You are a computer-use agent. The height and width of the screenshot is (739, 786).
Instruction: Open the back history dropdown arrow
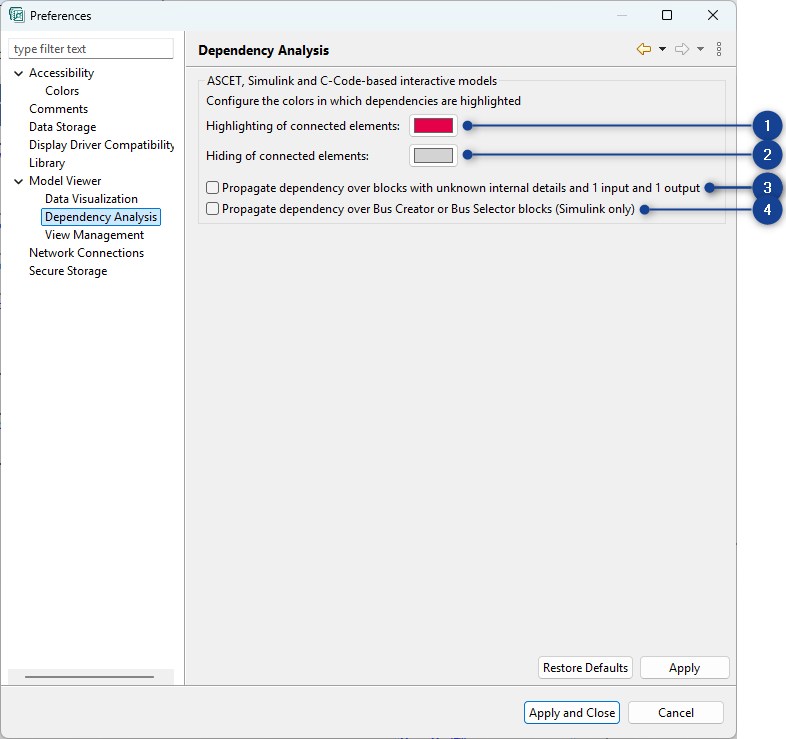[662, 49]
